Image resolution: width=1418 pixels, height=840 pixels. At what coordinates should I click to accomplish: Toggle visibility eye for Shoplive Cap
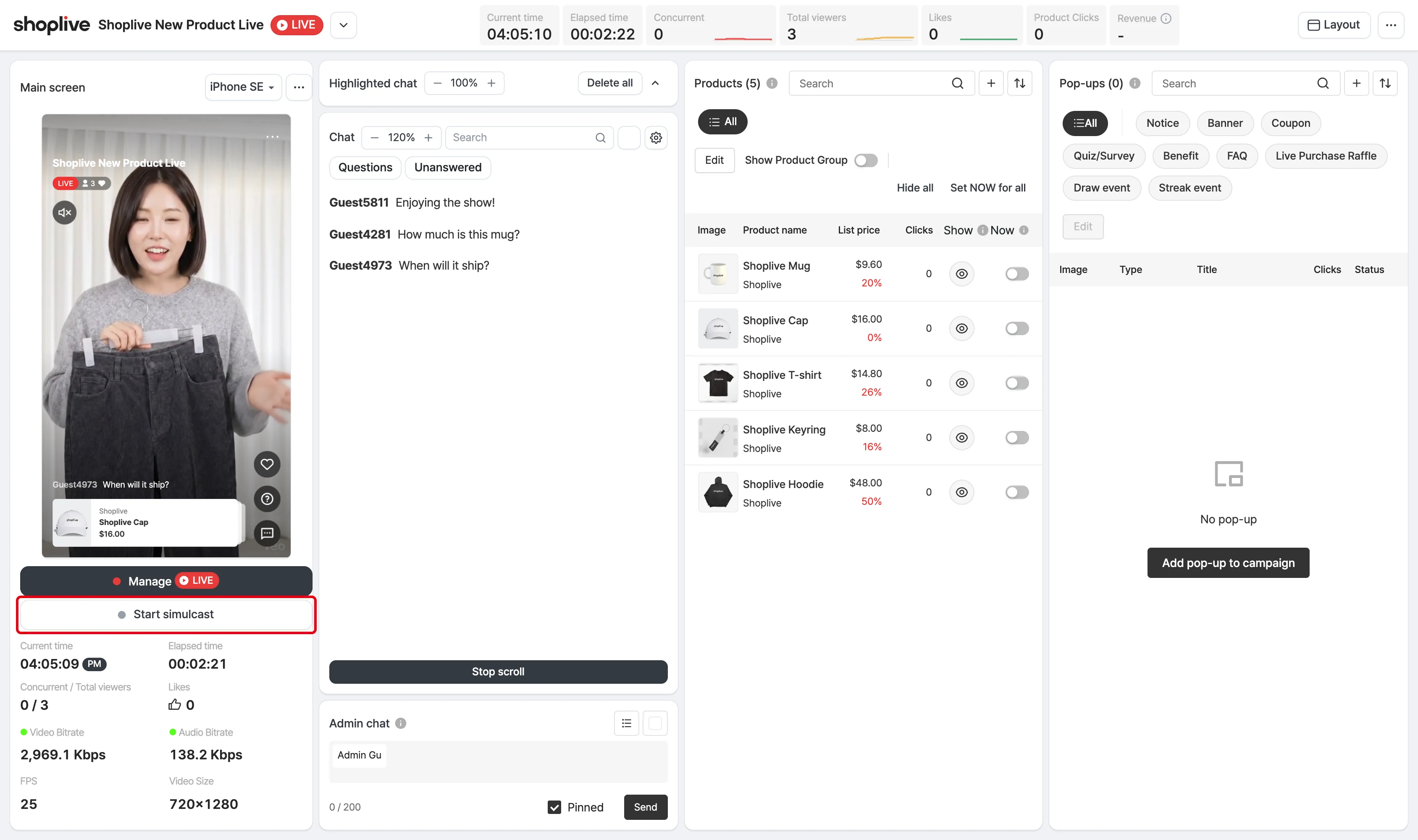tap(962, 328)
